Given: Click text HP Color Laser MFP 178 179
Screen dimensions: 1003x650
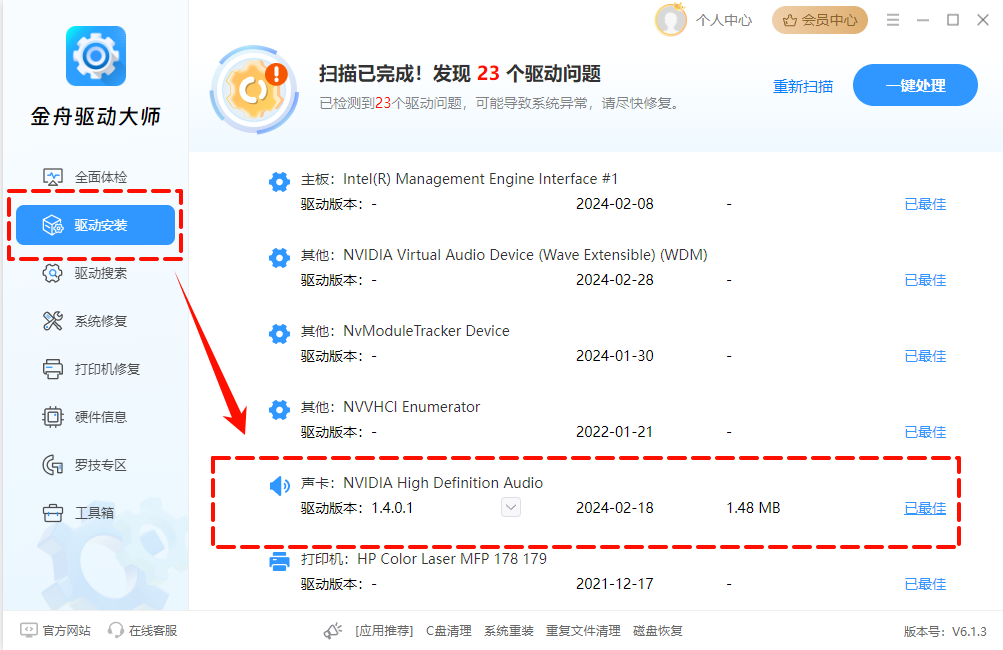Looking at the screenshot, I should (452, 559).
